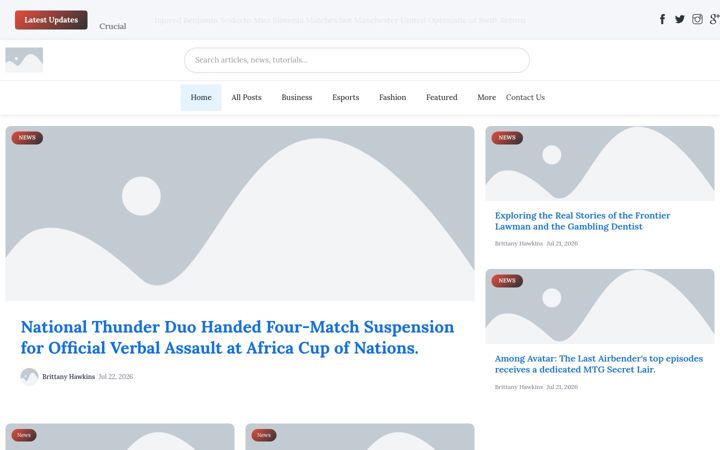Image resolution: width=720 pixels, height=450 pixels.
Task: Open the Facebook social icon
Action: [x=662, y=19]
